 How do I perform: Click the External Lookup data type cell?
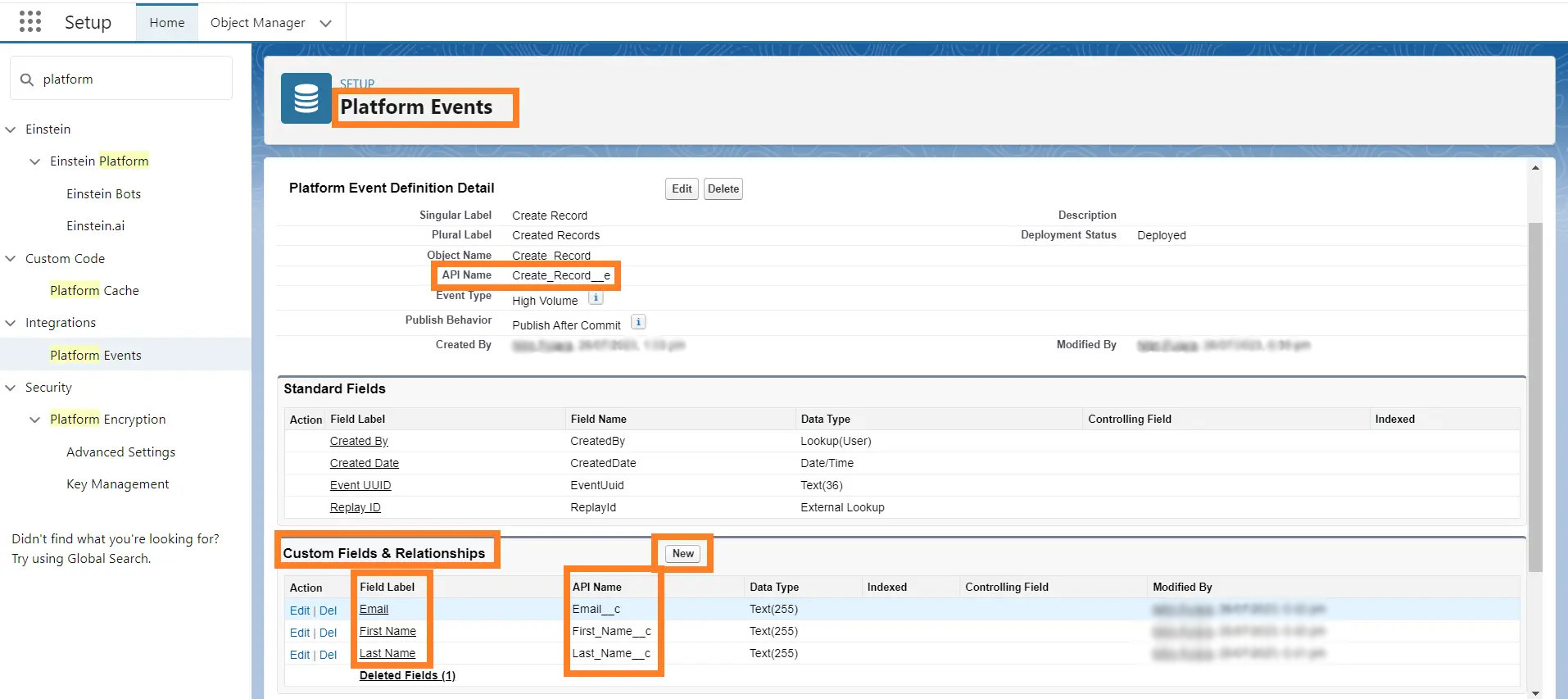pos(842,508)
